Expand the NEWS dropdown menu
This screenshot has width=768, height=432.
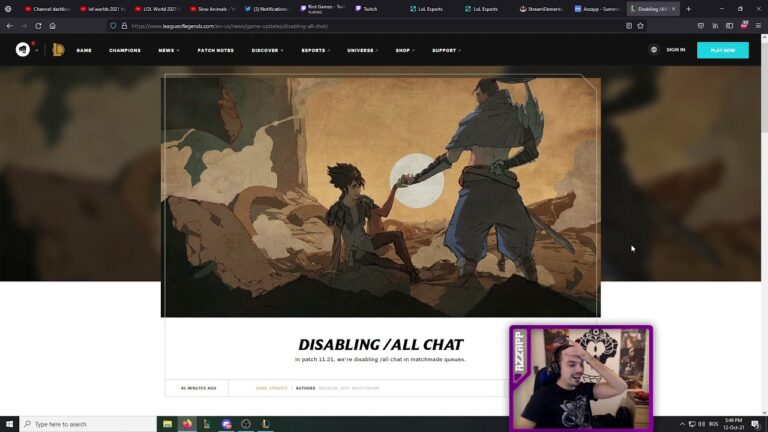[x=168, y=50]
